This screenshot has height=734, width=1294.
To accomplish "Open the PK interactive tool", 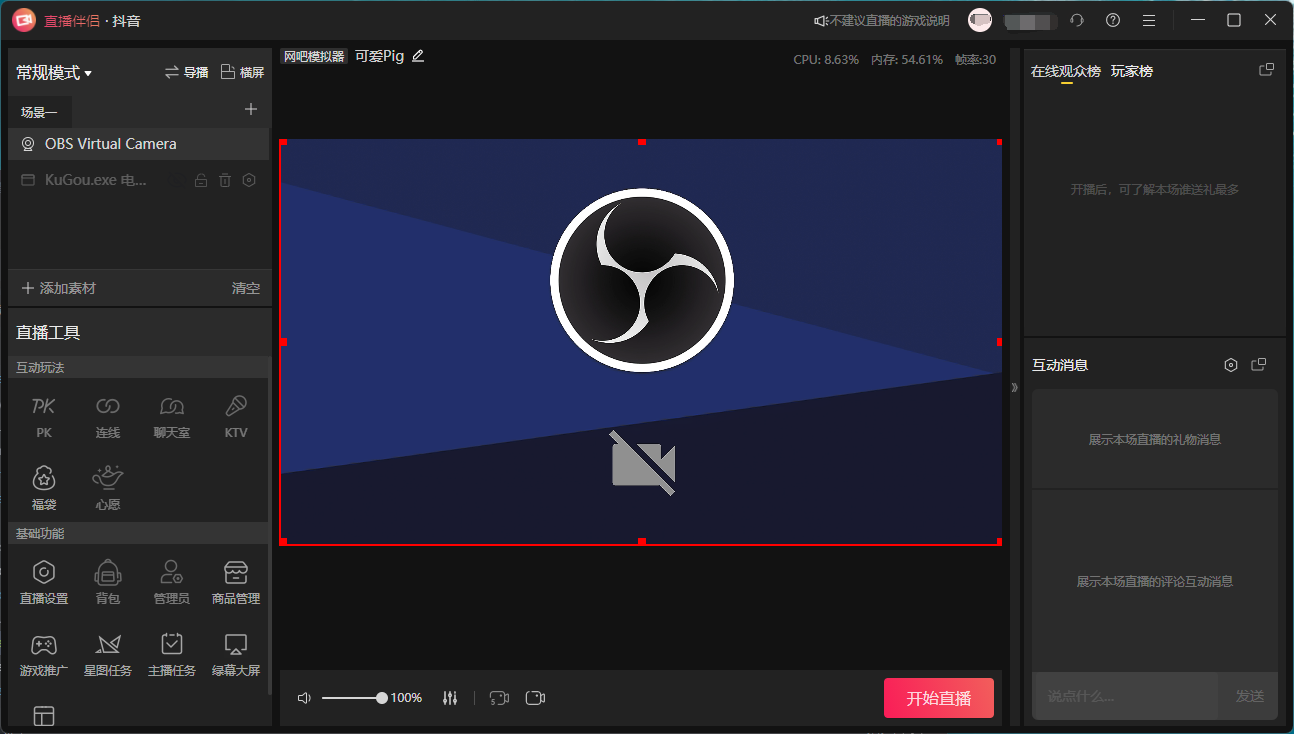I will tap(43, 417).
